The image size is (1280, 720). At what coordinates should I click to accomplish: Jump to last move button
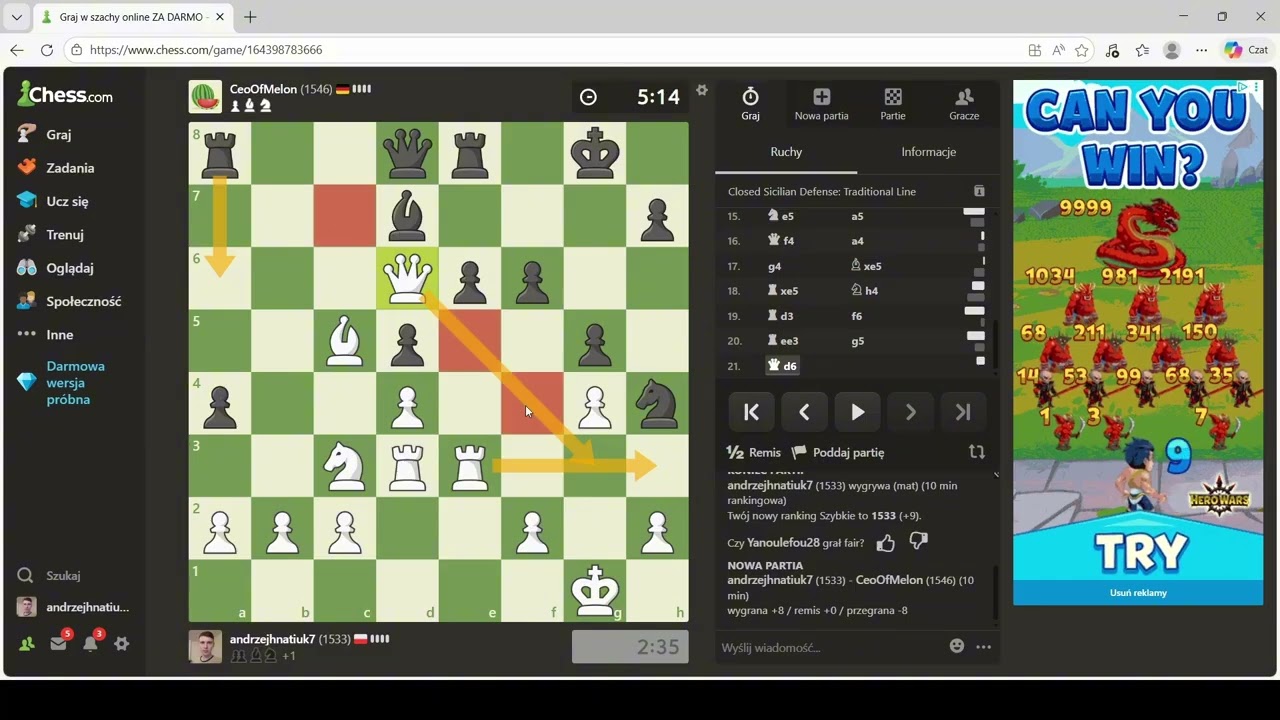[963, 412]
